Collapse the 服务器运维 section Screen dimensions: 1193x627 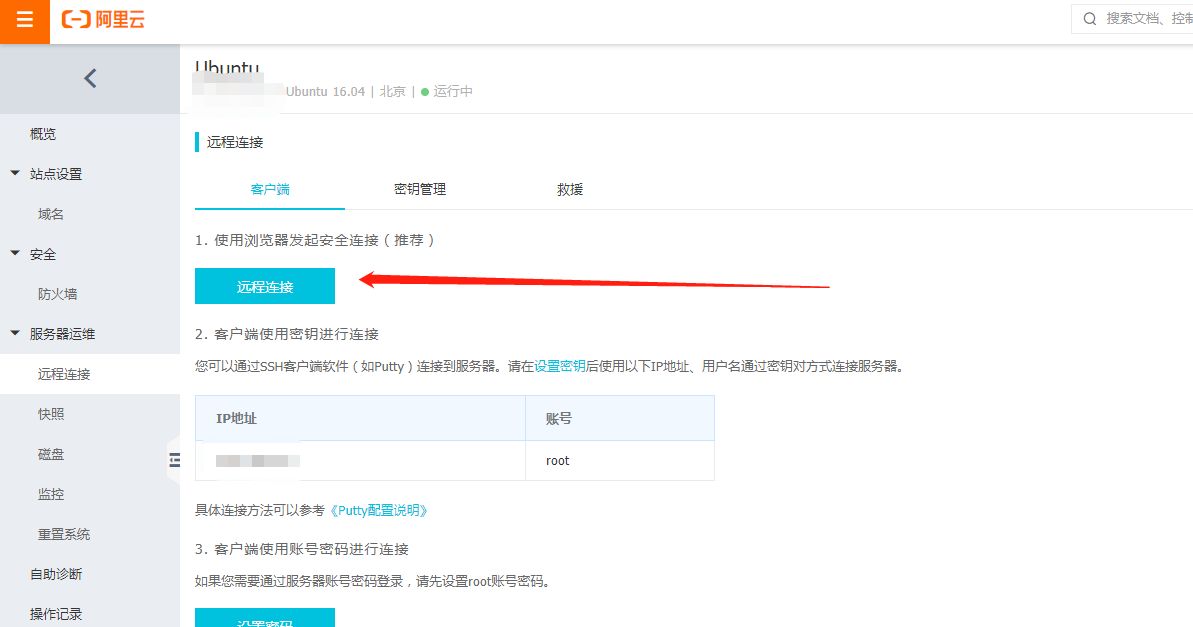click(x=15, y=333)
